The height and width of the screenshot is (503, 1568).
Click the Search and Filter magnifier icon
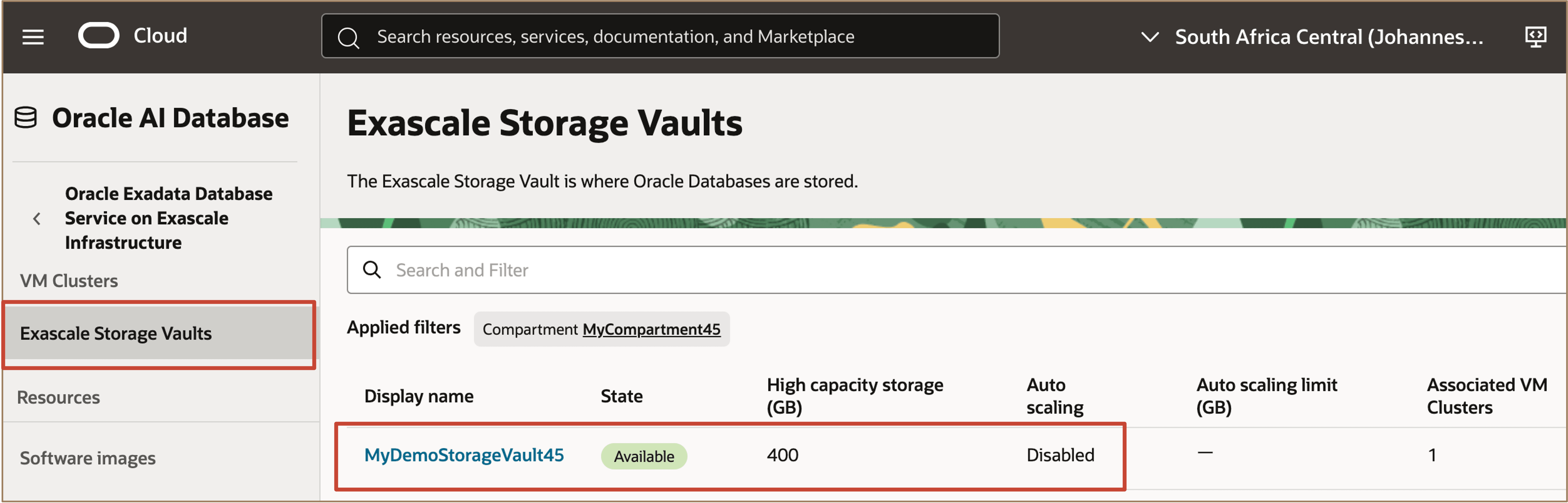pos(372,270)
